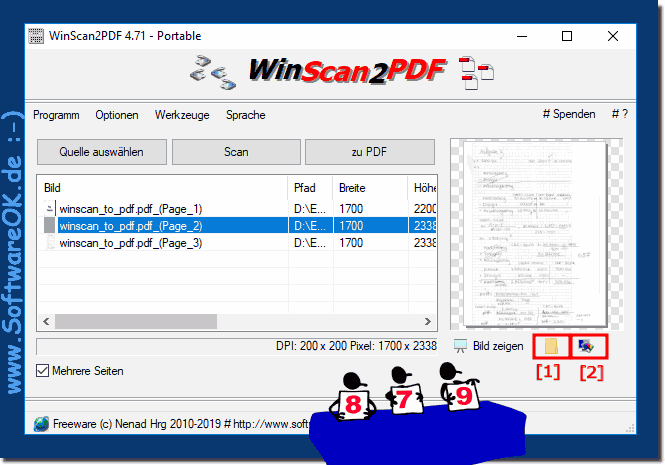Minimize the WinScan2PDF window

[x=522, y=36]
